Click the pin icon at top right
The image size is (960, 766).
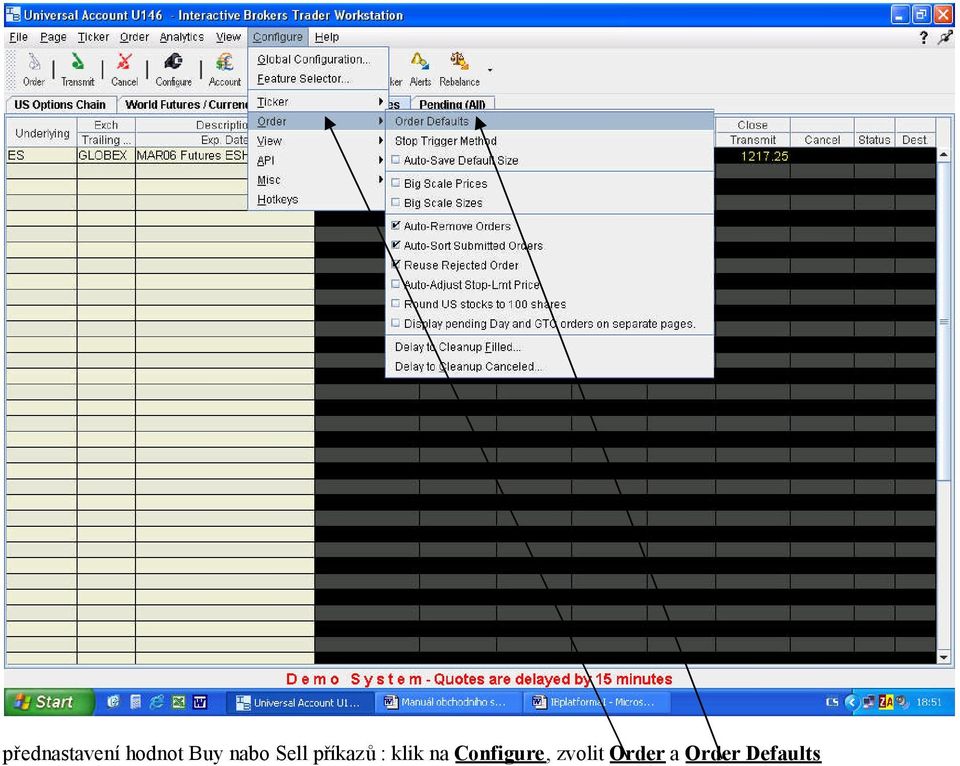coord(945,38)
